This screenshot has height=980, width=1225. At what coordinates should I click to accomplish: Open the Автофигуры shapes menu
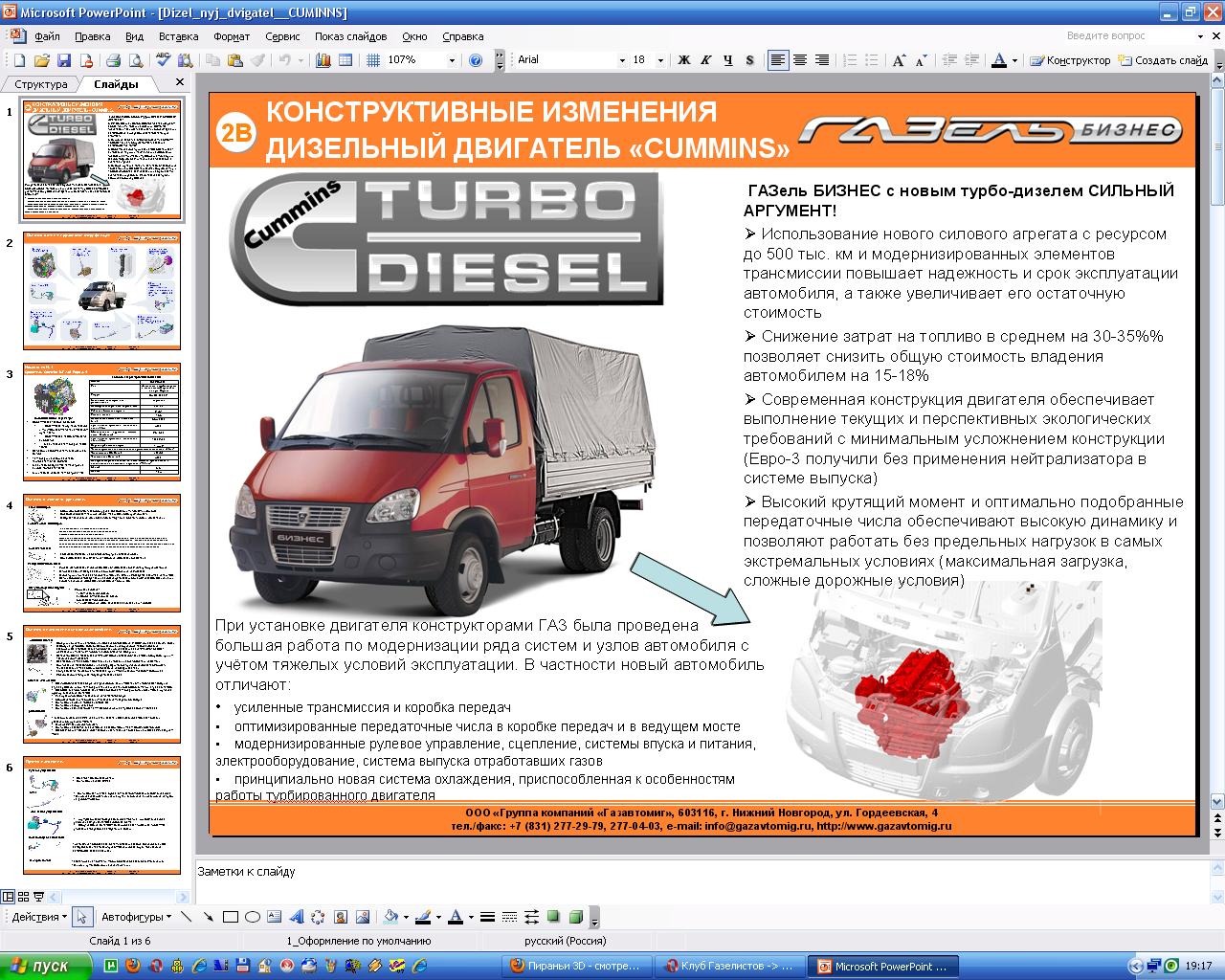pyautogui.click(x=136, y=917)
